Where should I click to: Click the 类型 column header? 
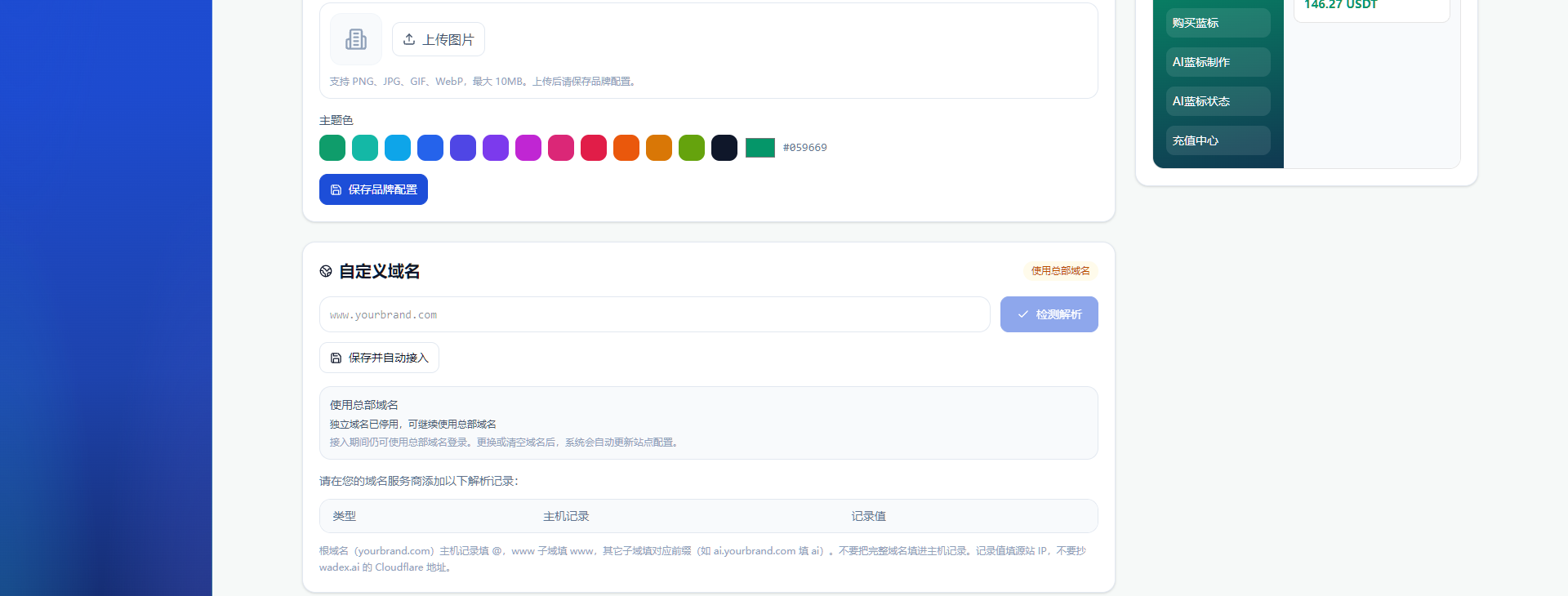345,516
